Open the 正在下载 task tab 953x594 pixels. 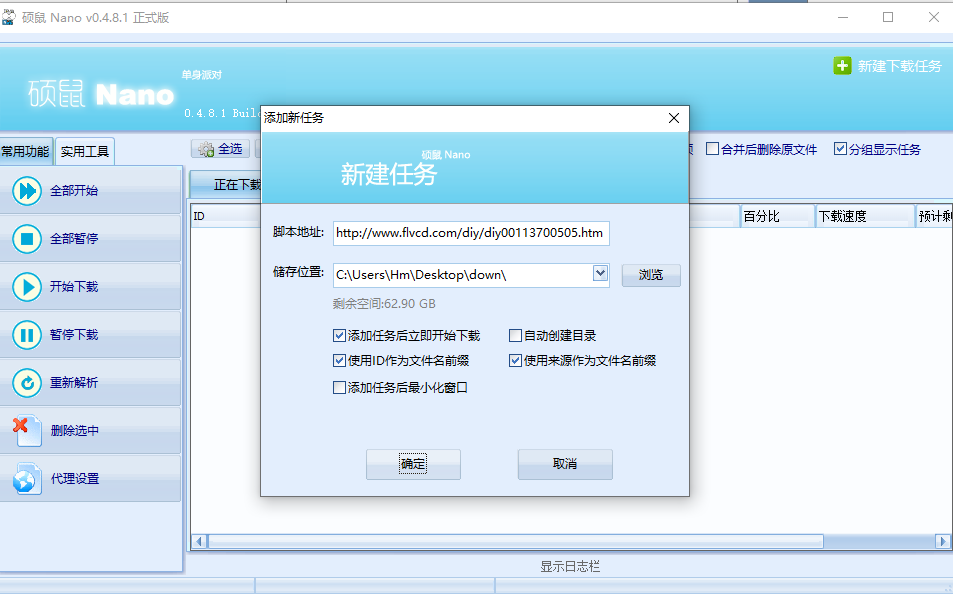[225, 185]
